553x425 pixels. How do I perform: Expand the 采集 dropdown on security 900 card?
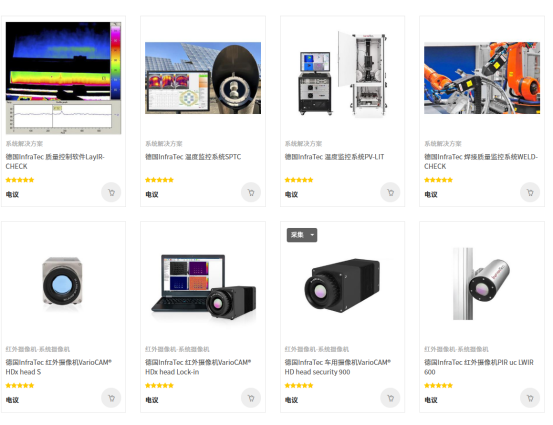(x=302, y=235)
